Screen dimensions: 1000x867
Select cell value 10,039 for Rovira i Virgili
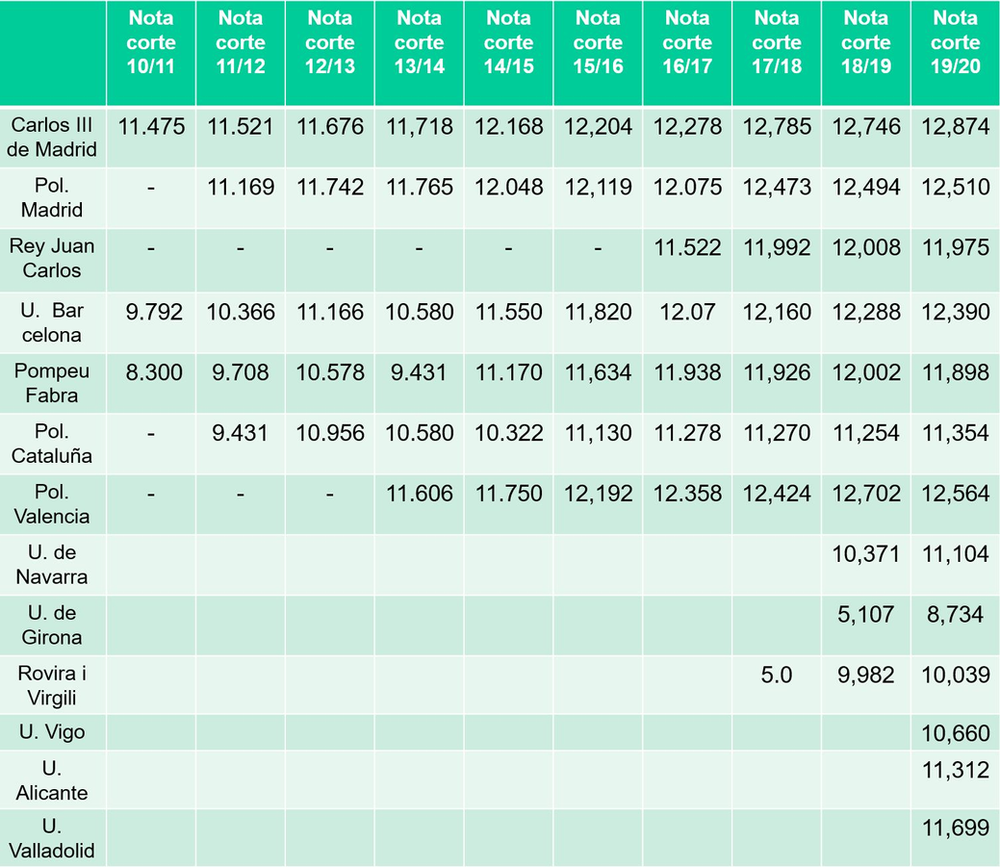pyautogui.click(x=955, y=676)
